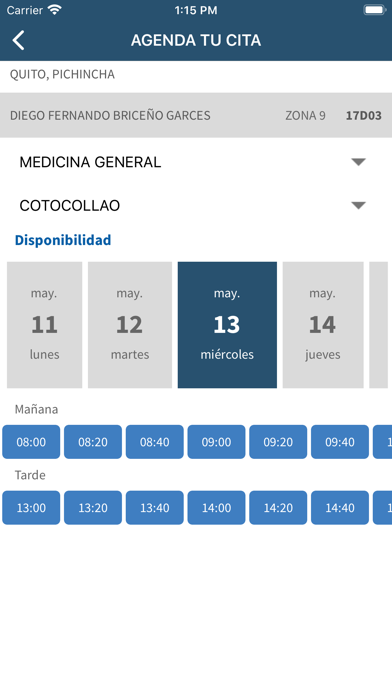Tap the 09:00 time button
The height and width of the screenshot is (696, 392).
216,442
